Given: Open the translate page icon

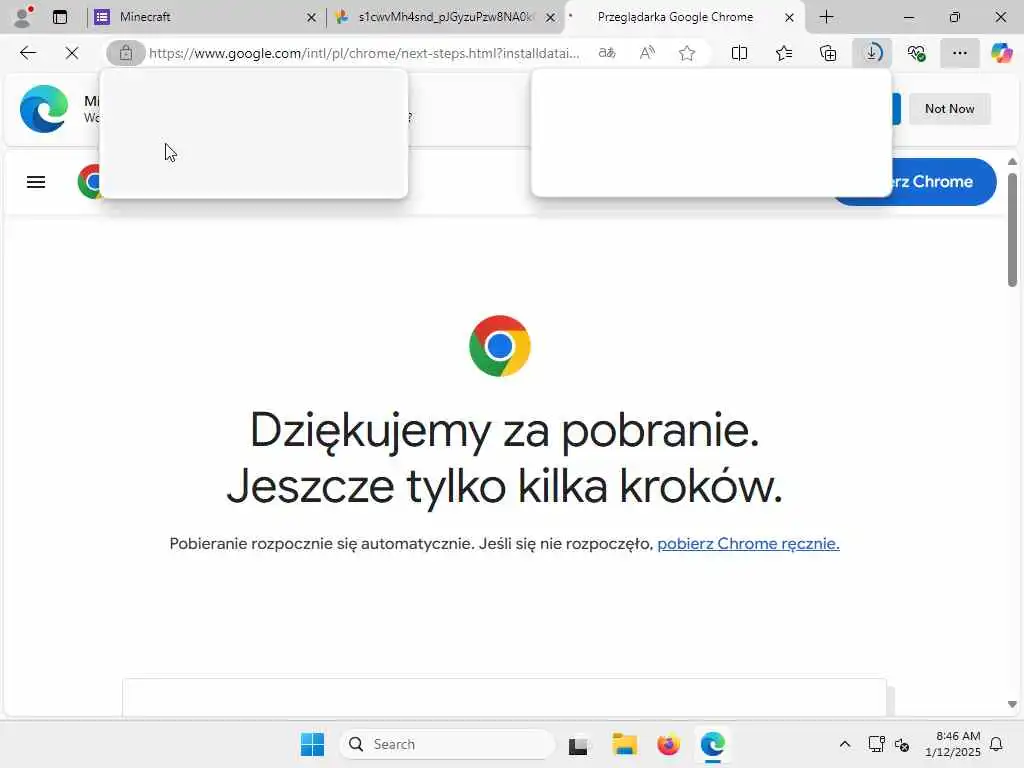Looking at the screenshot, I should coord(607,53).
